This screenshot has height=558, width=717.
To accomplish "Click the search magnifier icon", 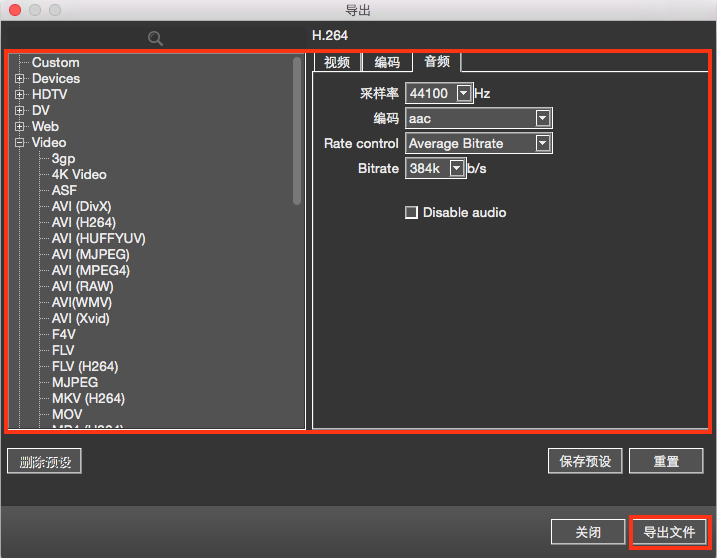I will click(155, 38).
